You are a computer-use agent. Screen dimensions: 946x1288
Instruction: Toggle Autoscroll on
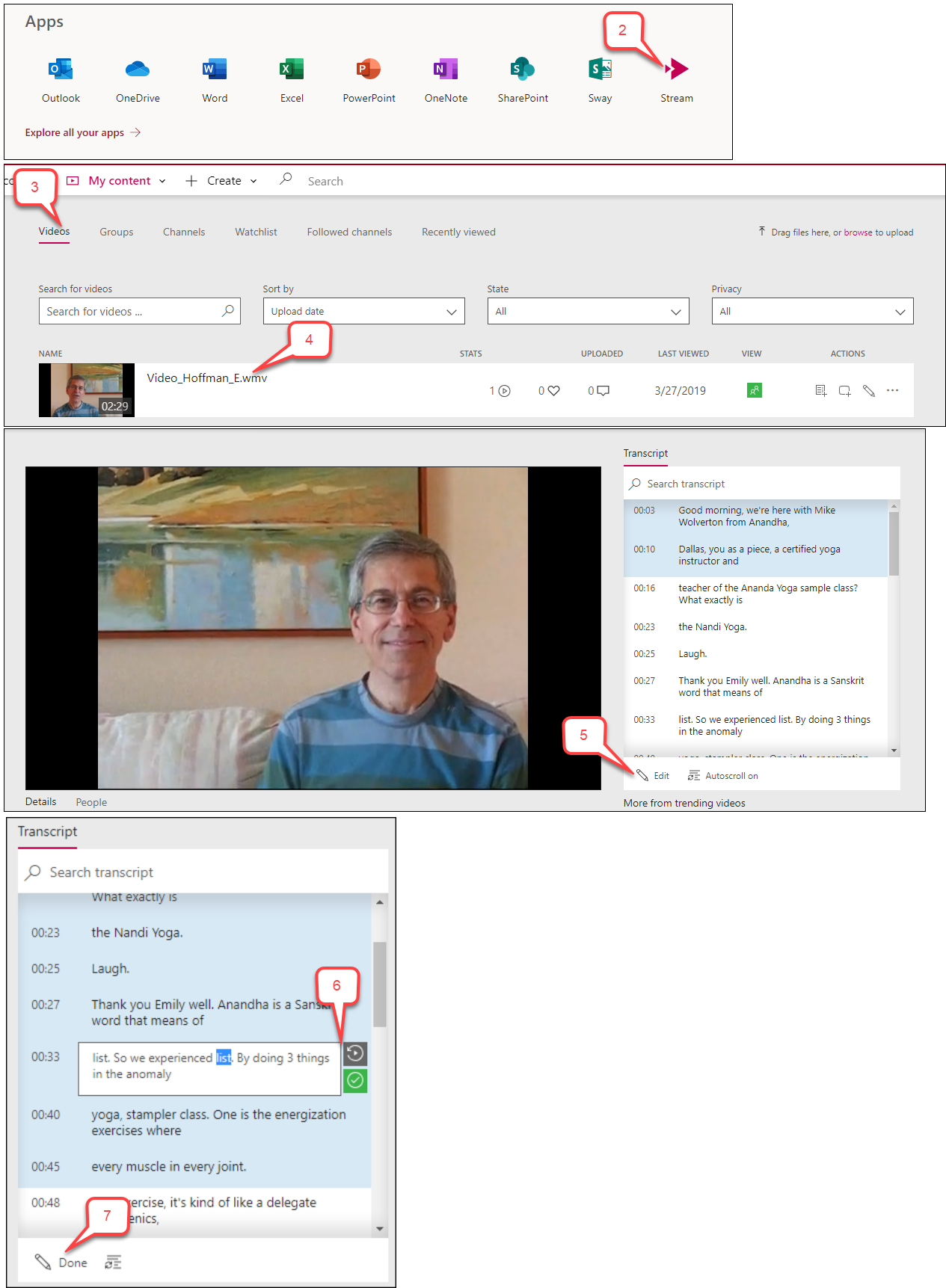723,776
